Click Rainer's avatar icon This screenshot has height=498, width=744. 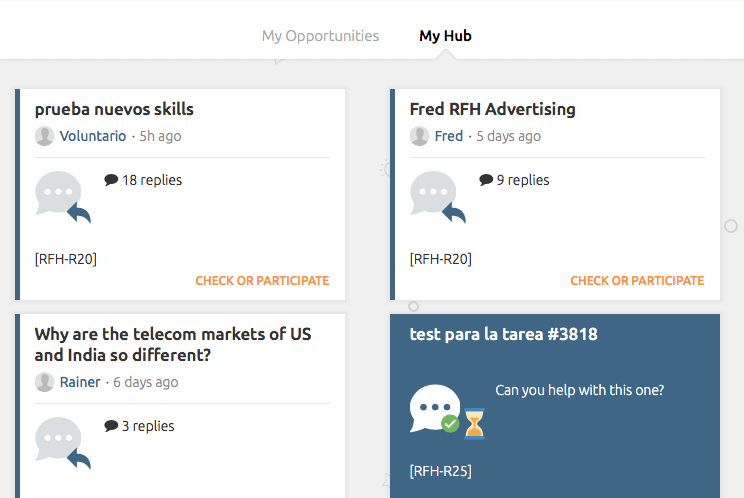pos(45,382)
